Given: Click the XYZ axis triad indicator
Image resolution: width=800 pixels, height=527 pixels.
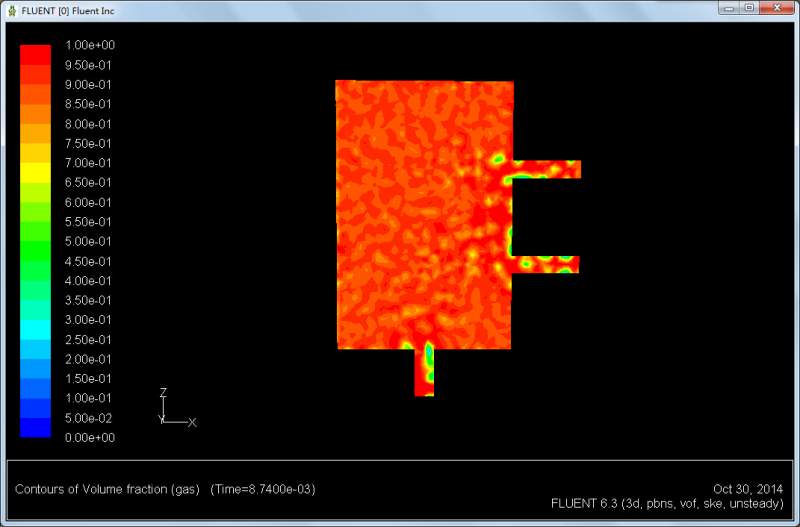Looking at the screenshot, I should pyautogui.click(x=177, y=408).
